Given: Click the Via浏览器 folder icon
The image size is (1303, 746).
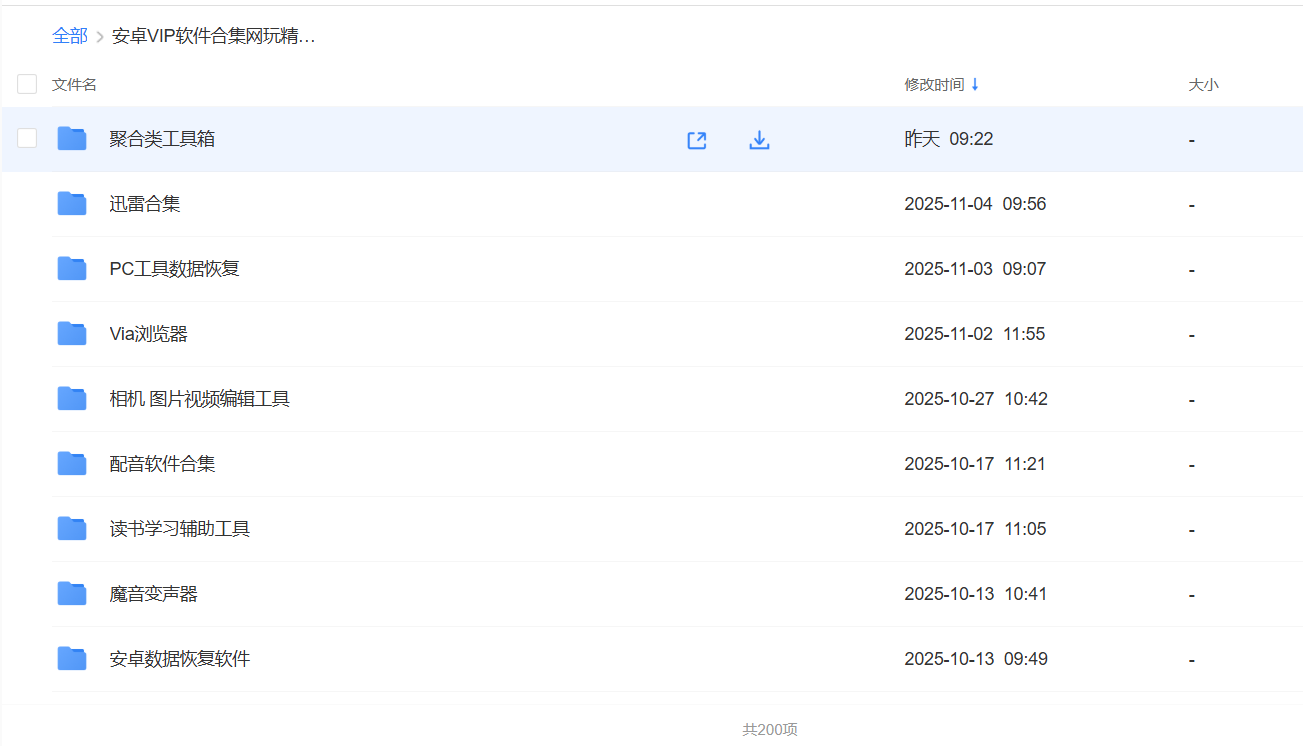Looking at the screenshot, I should [x=72, y=334].
